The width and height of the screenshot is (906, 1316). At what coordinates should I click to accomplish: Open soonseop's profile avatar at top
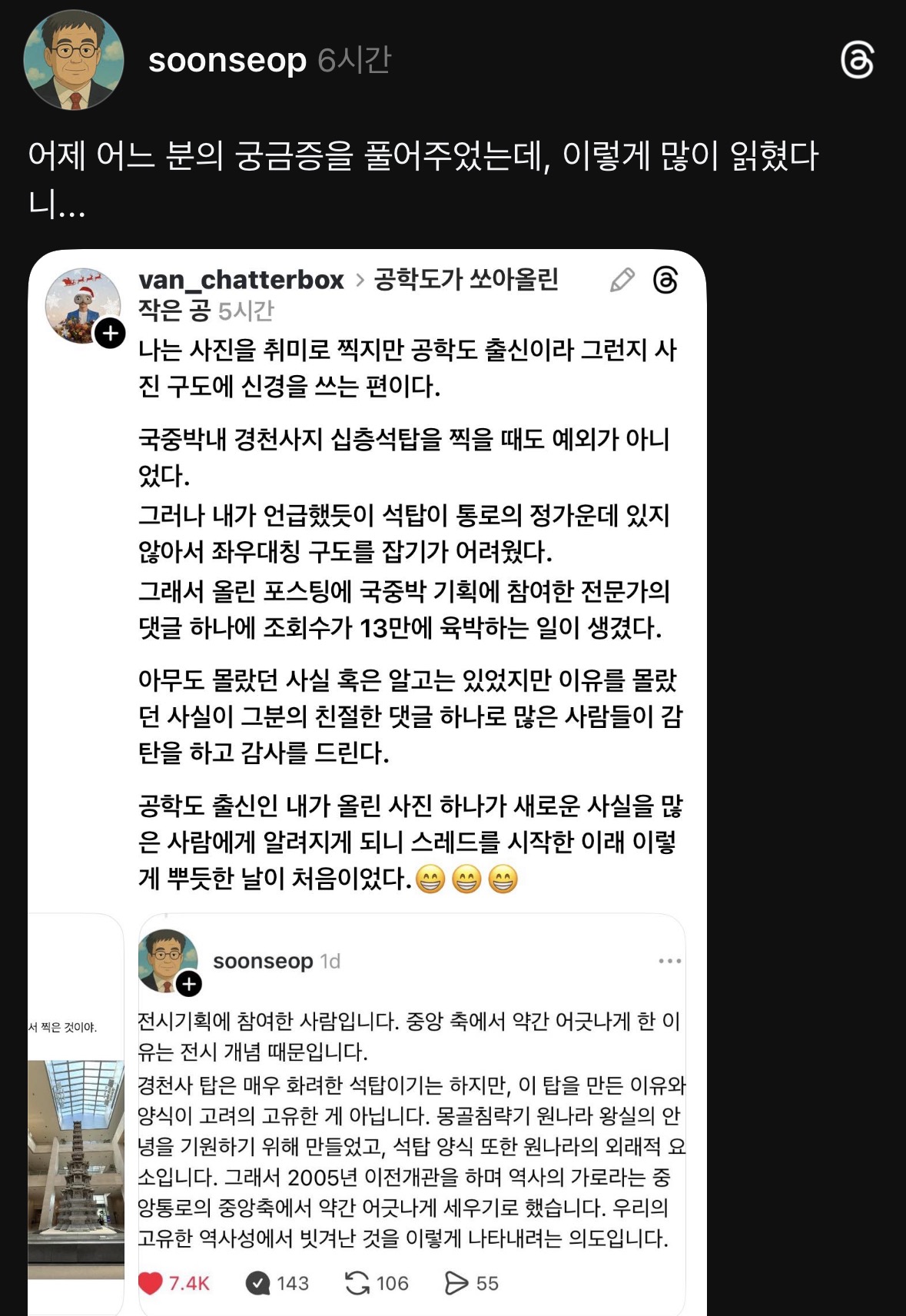click(x=74, y=60)
